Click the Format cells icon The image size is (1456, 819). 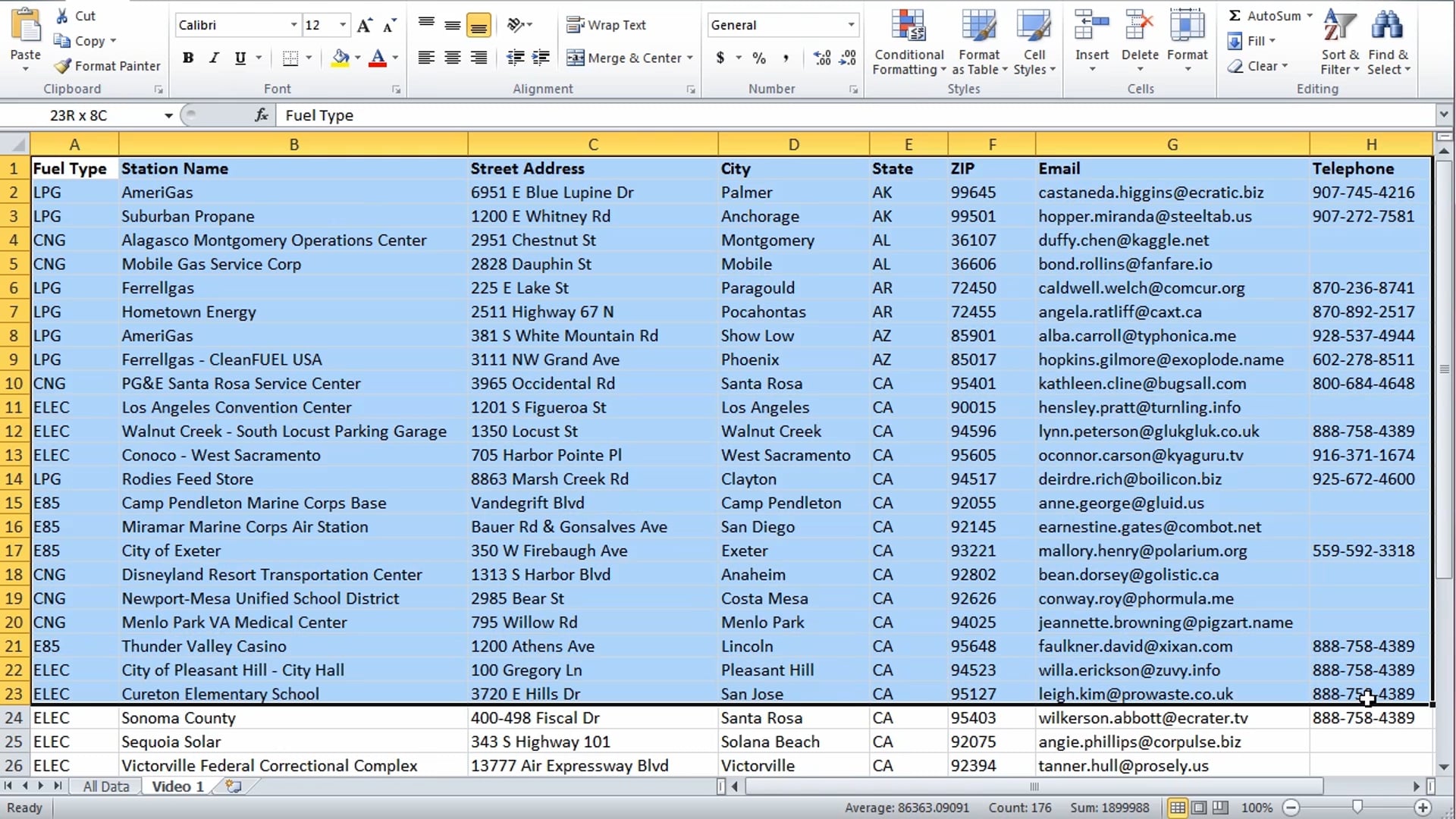coord(1188,27)
